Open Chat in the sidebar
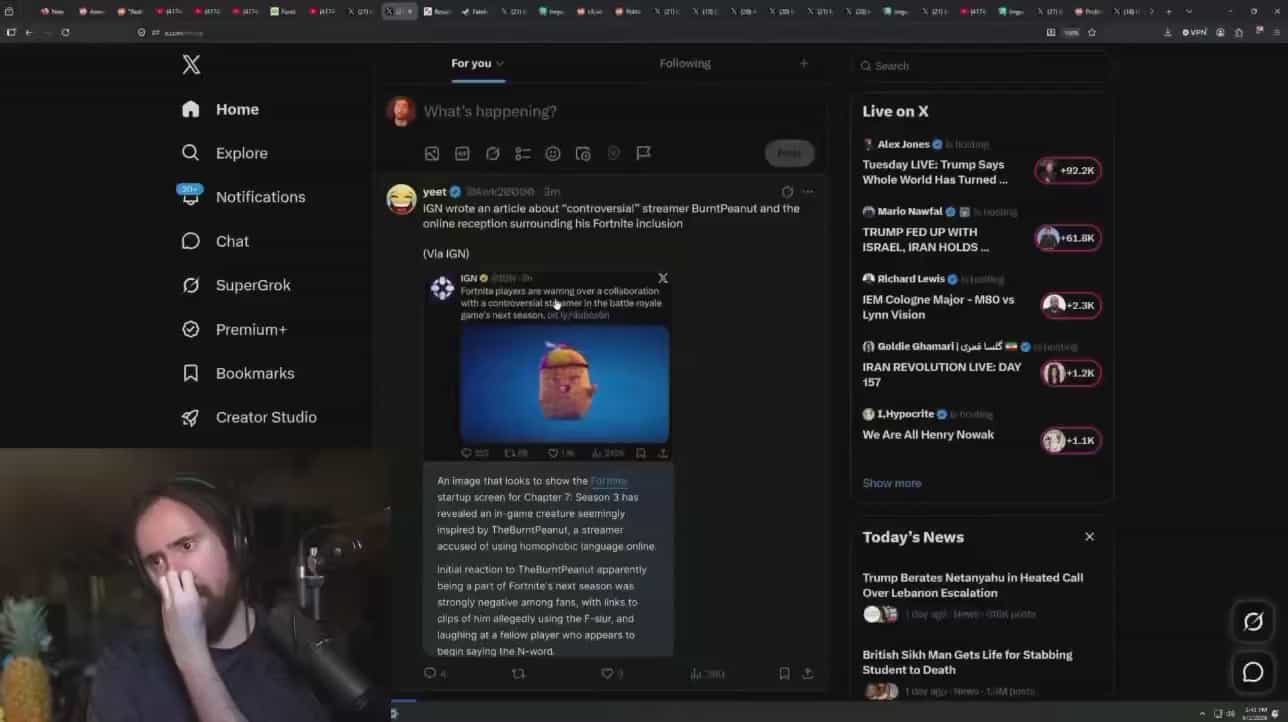 pyautogui.click(x=215, y=241)
